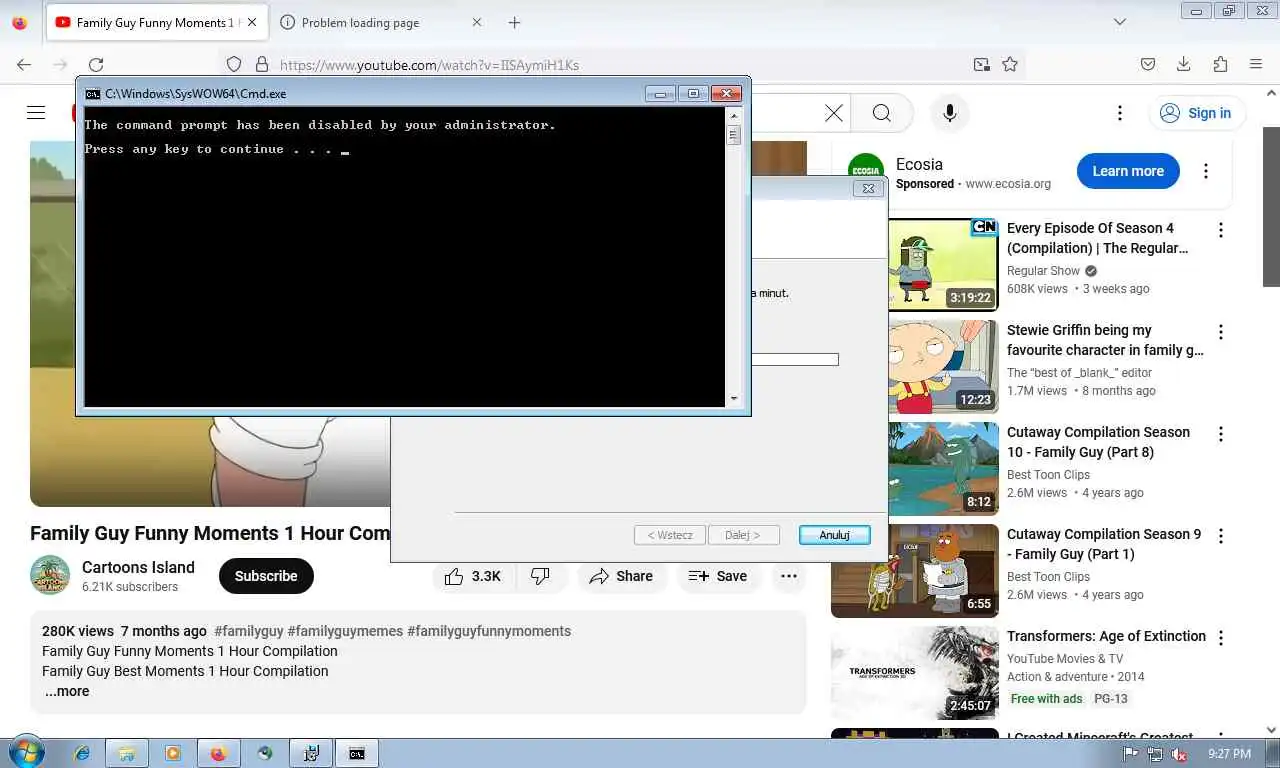Open the YouTube guide hamburger menu
This screenshot has height=768, width=1280.
pos(36,112)
